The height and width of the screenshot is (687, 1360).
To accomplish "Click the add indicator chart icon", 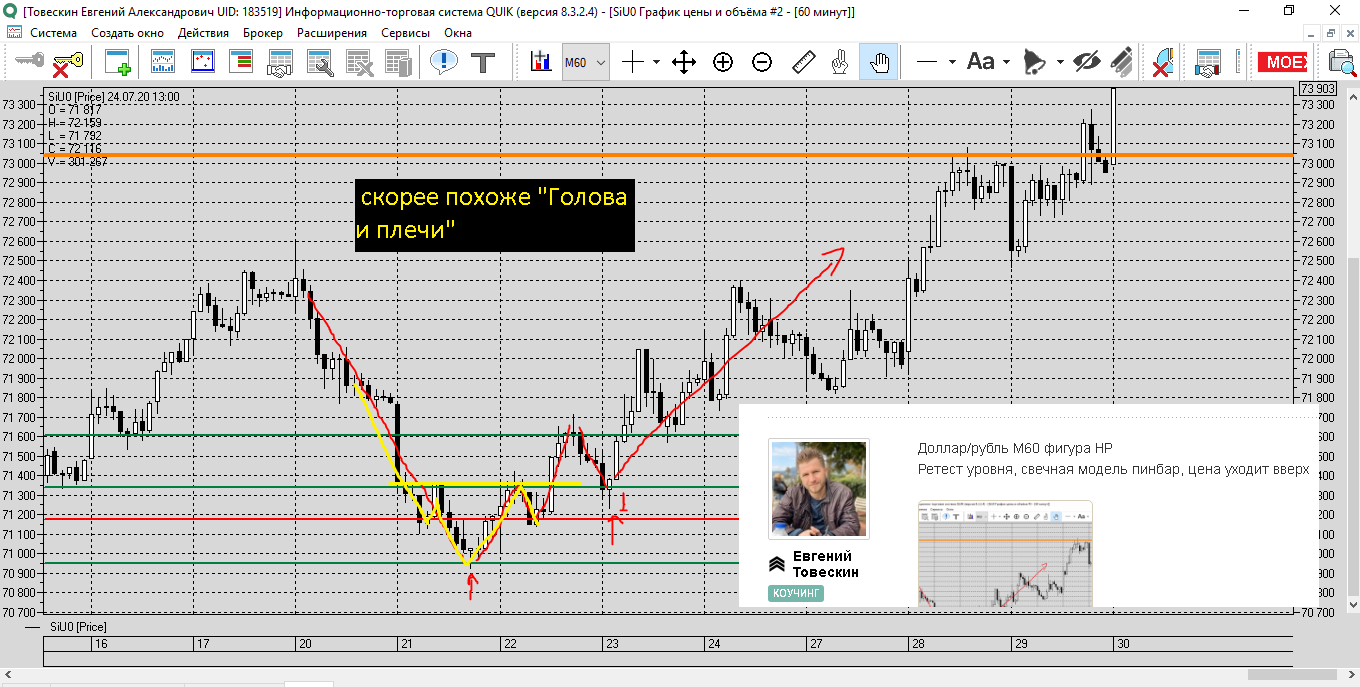I will 541,62.
